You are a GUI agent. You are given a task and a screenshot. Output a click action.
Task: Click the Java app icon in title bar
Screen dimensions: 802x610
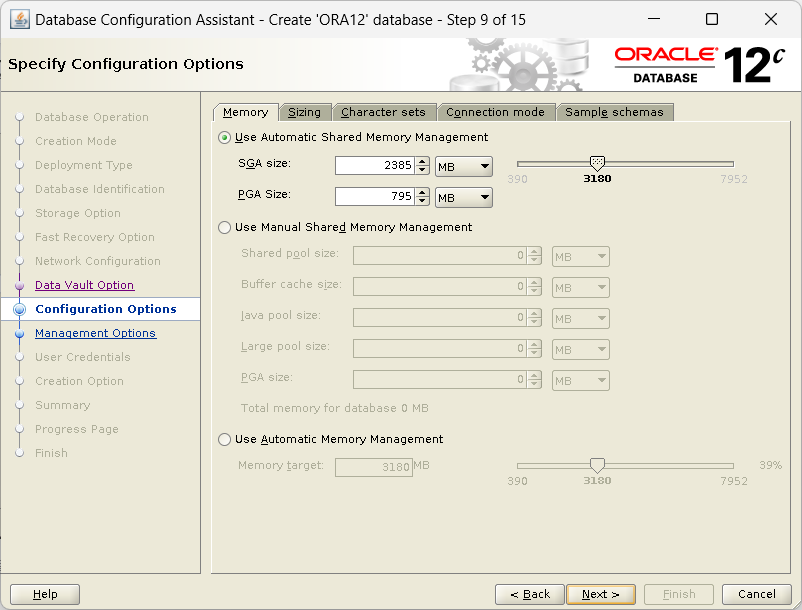click(x=19, y=20)
